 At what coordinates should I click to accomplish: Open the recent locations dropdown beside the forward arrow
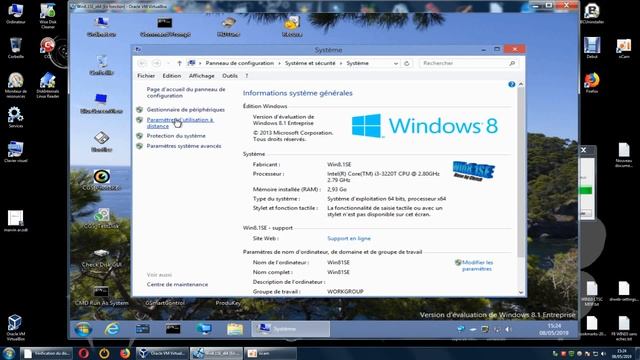[x=168, y=64]
